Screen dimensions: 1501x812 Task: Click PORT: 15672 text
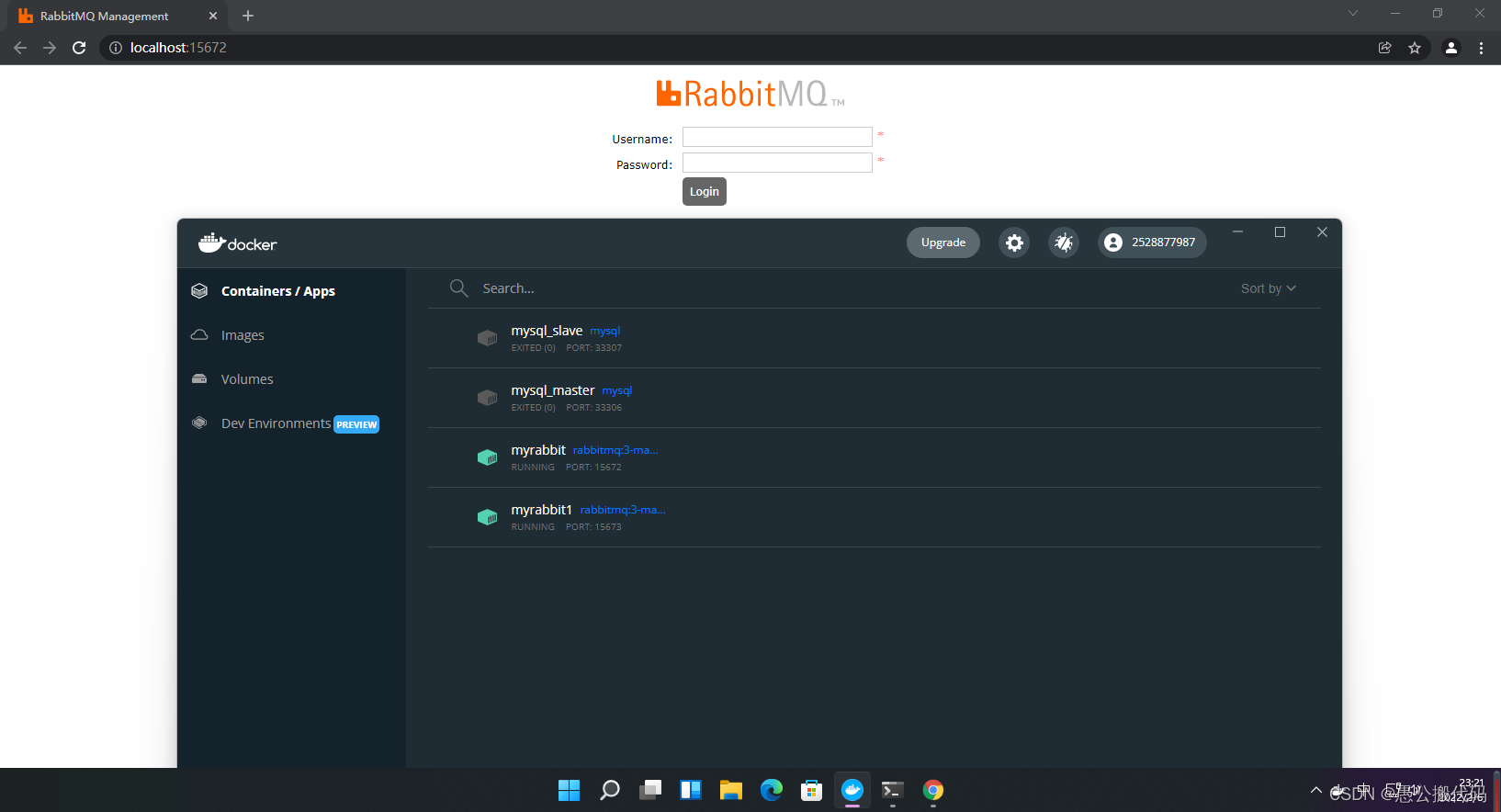(x=593, y=468)
